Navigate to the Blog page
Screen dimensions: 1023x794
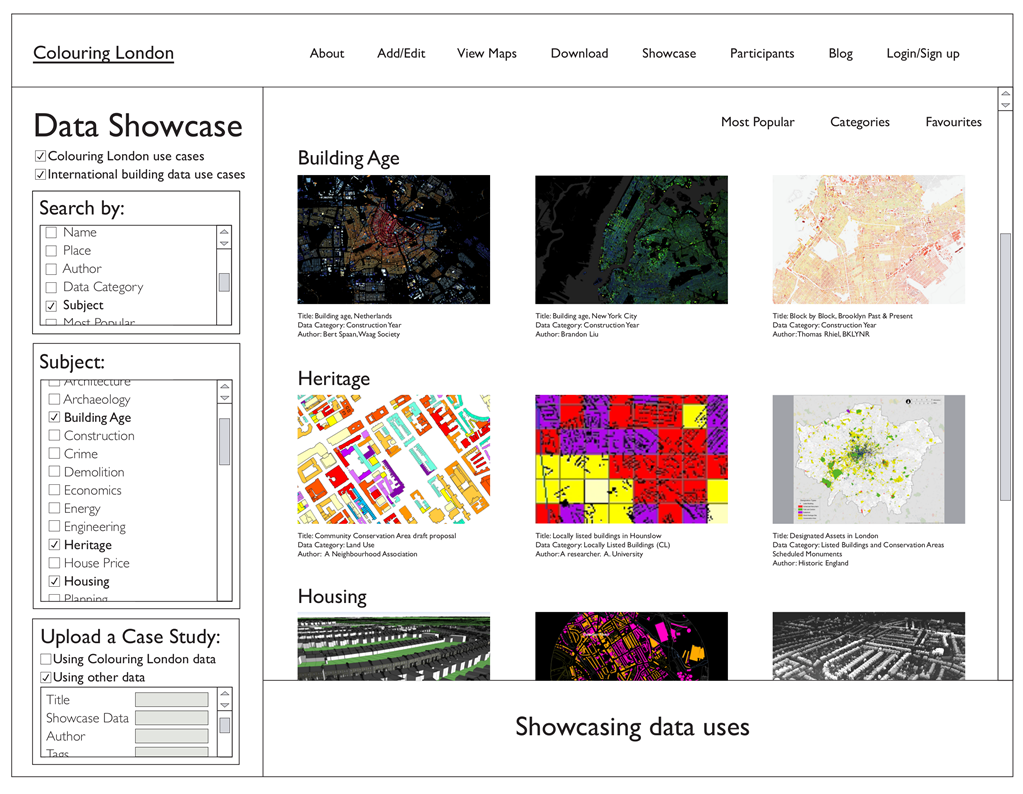[x=839, y=54]
